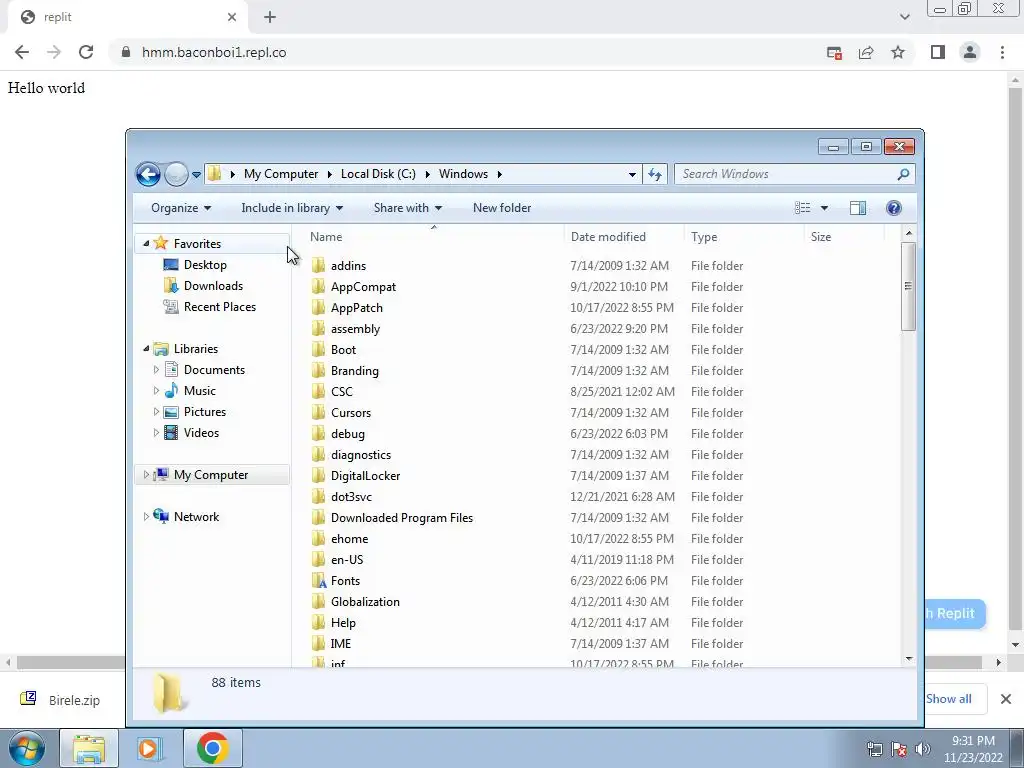This screenshot has width=1024, height=768.
Task: Click the magnifier icon in Search Windows box
Action: [903, 174]
